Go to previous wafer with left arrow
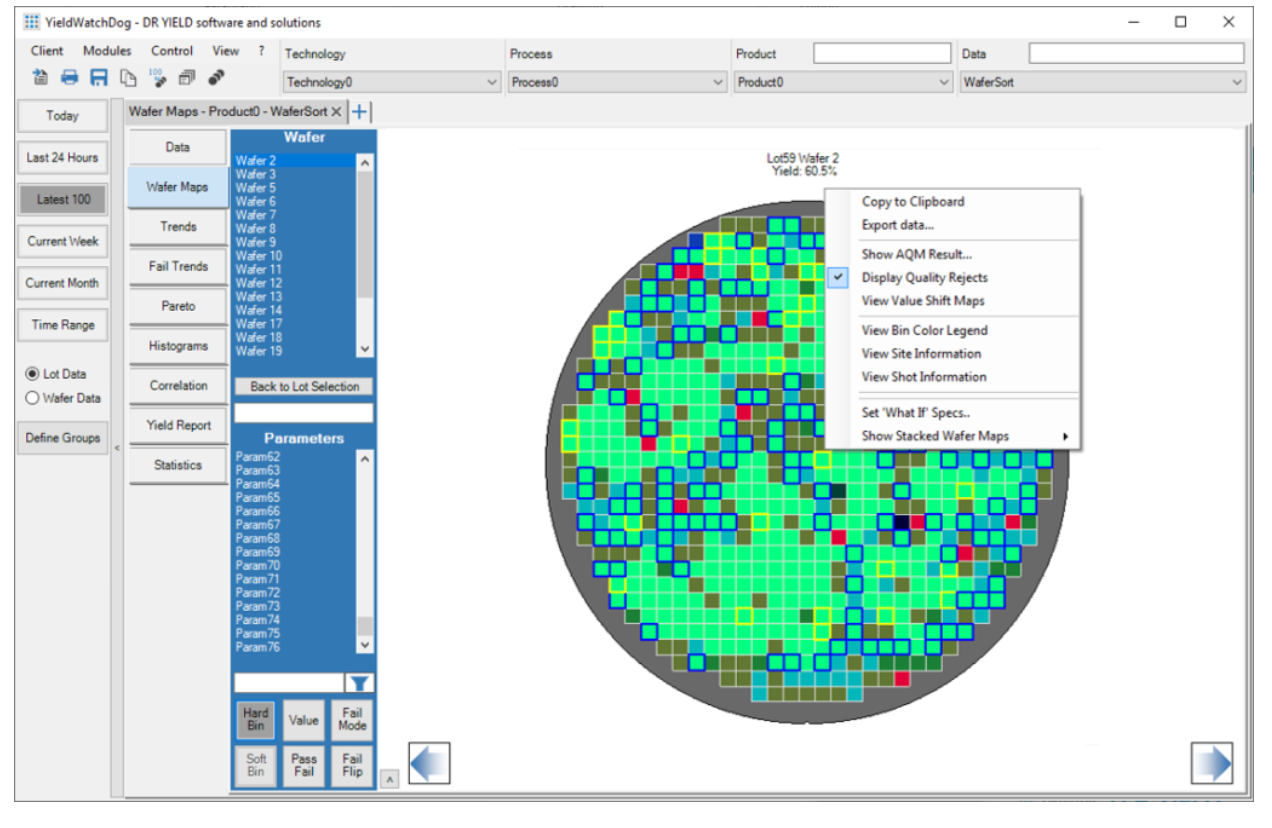This screenshot has height=828, width=1272. coord(429,763)
